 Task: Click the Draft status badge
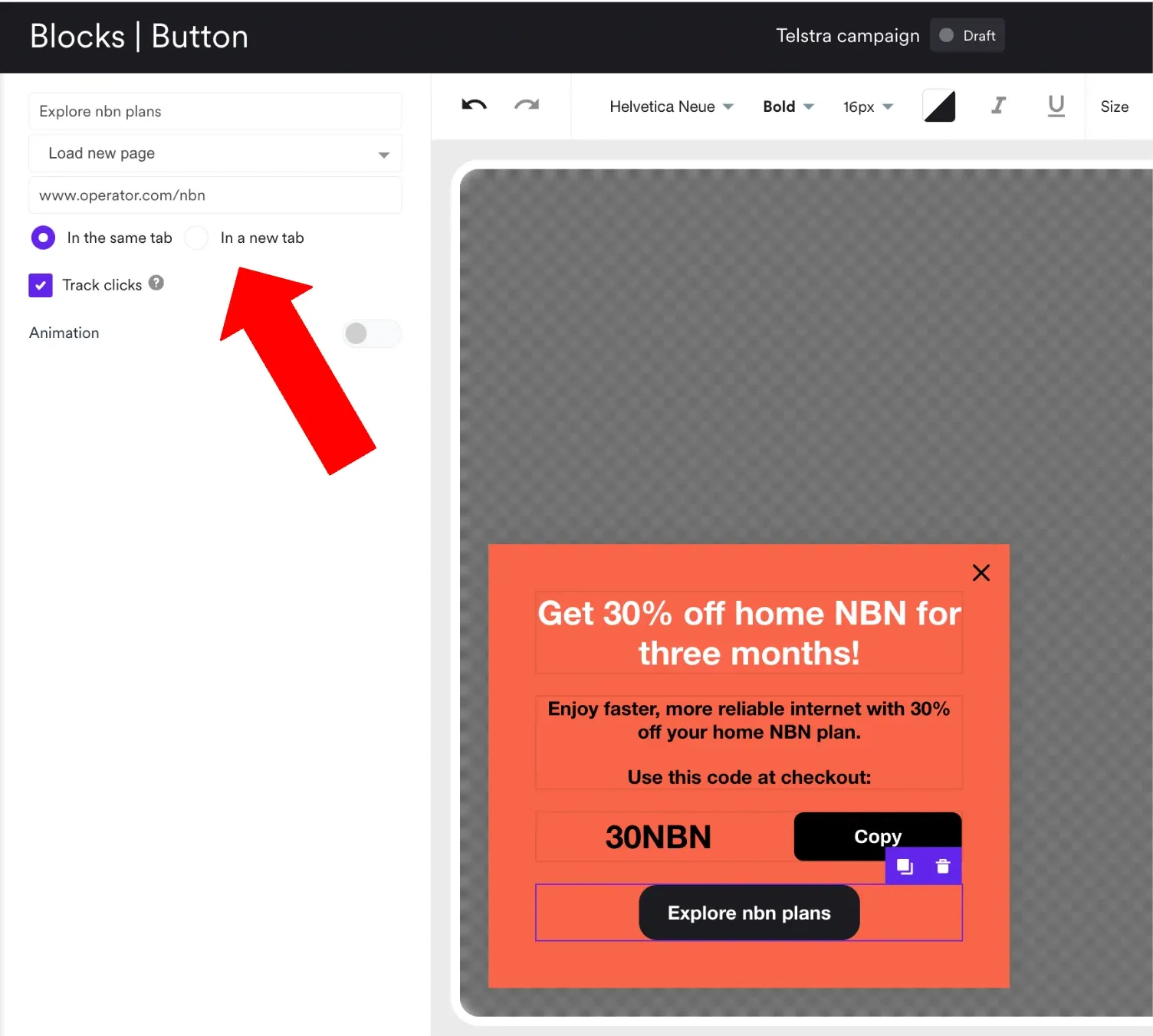coord(967,35)
